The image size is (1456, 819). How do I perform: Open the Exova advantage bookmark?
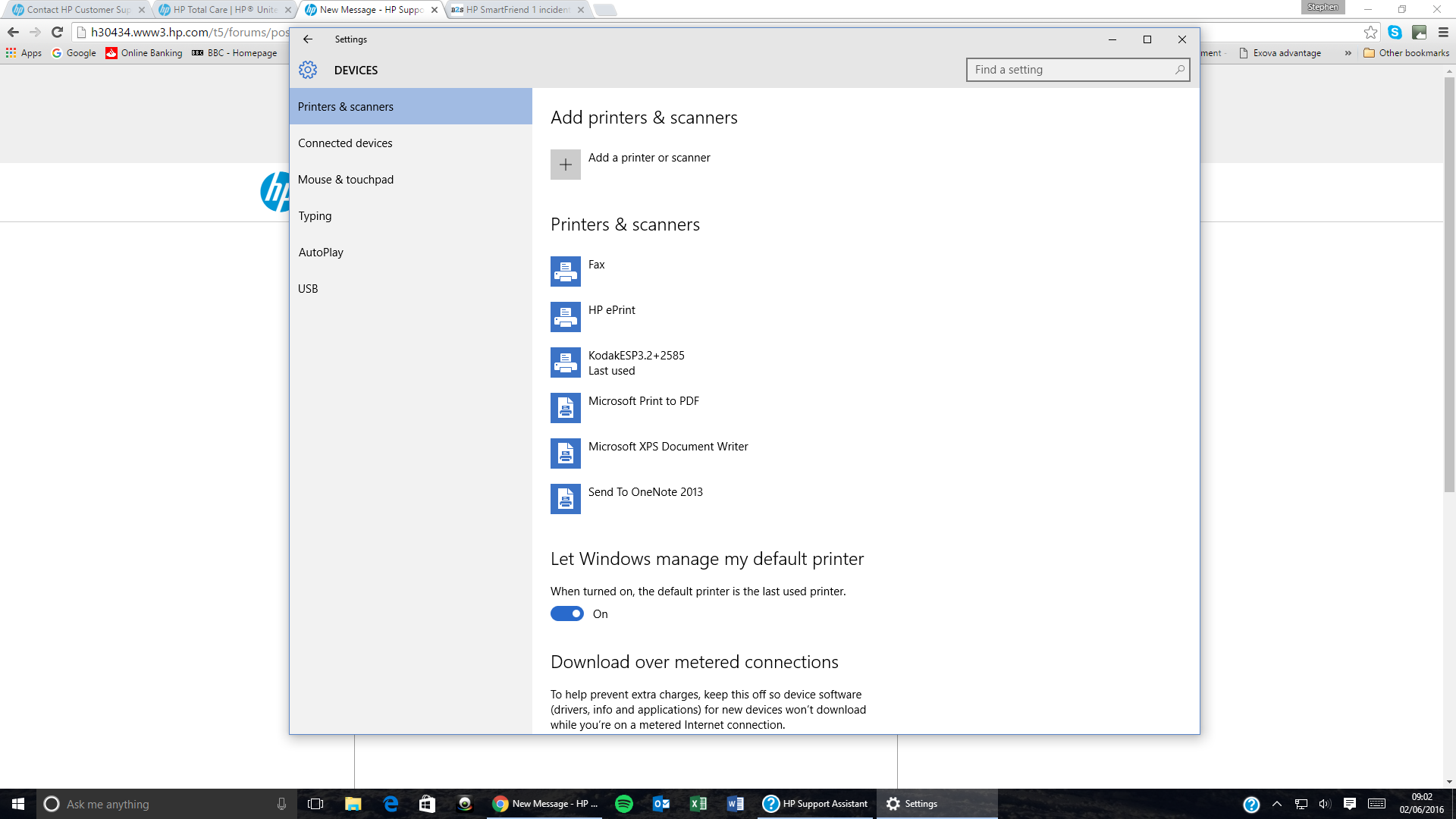(x=1280, y=53)
